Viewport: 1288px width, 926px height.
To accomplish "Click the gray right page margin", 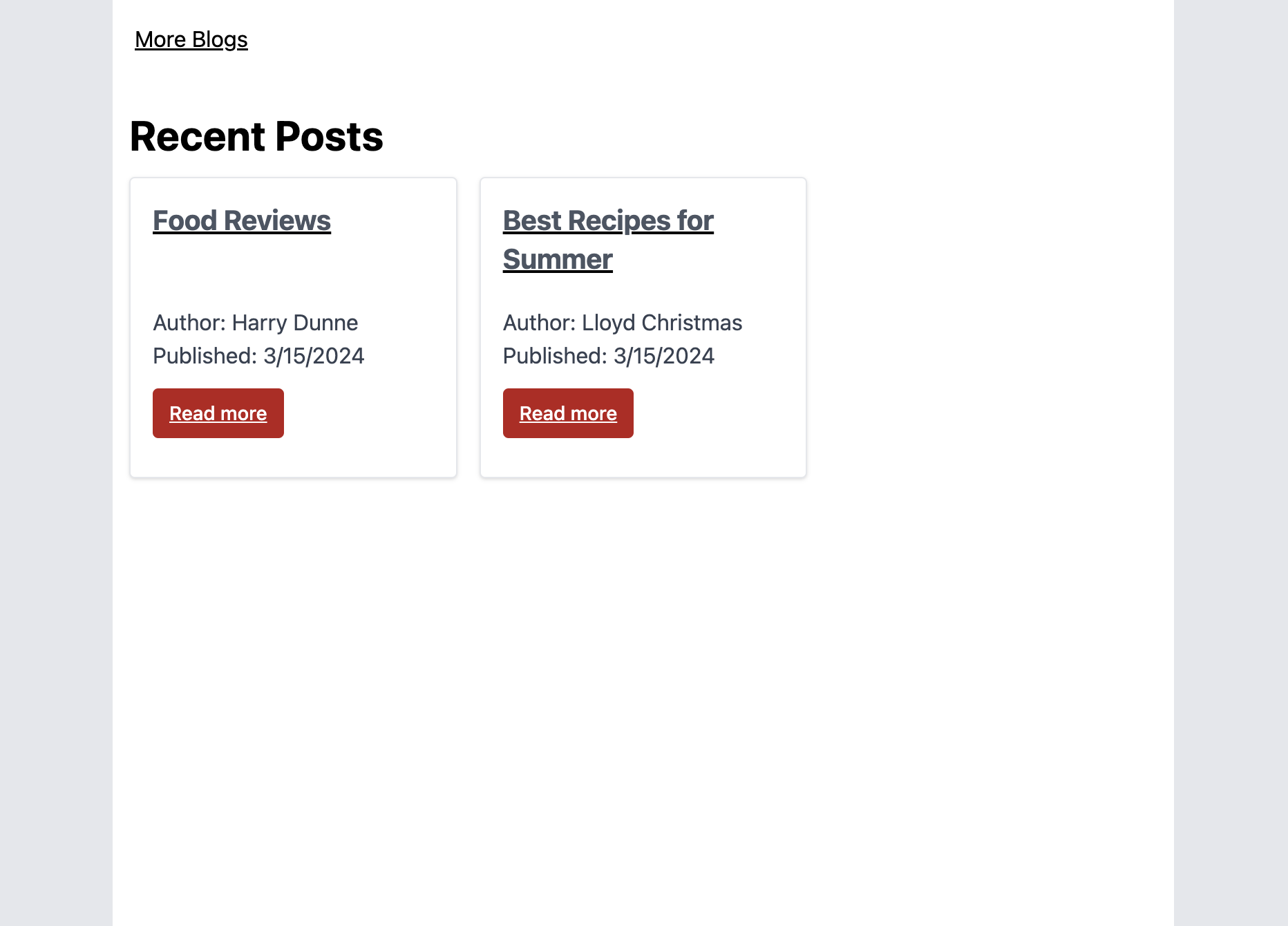I will tap(1230, 463).
